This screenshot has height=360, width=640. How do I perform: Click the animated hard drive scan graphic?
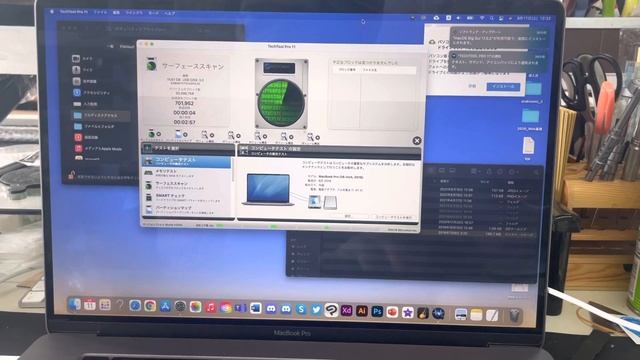pyautogui.click(x=281, y=93)
